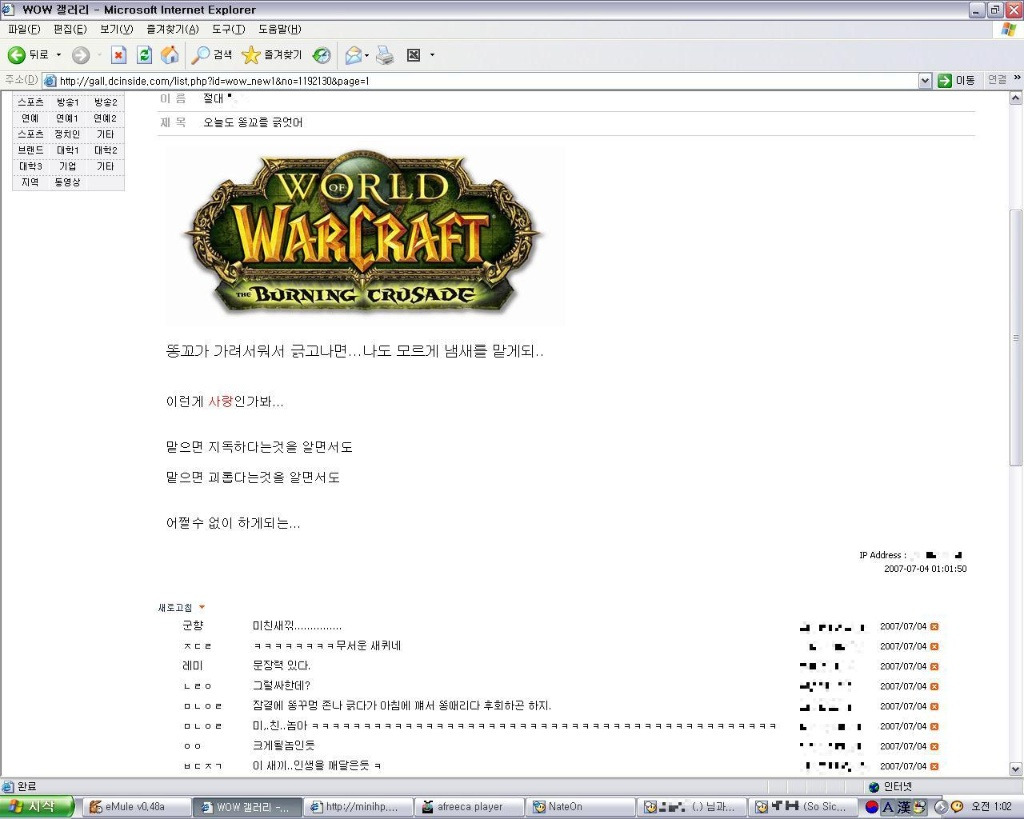The width and height of the screenshot is (1024, 819).
Task: Open the 즐겨찾기 star favorites panel
Action: point(272,56)
